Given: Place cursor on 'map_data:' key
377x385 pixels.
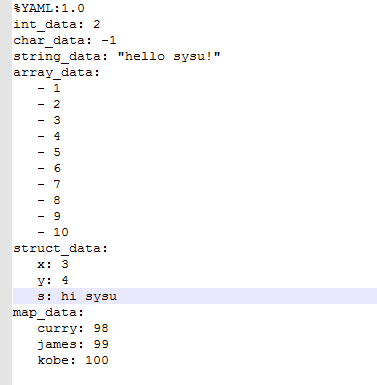Looking at the screenshot, I should 49,312.
